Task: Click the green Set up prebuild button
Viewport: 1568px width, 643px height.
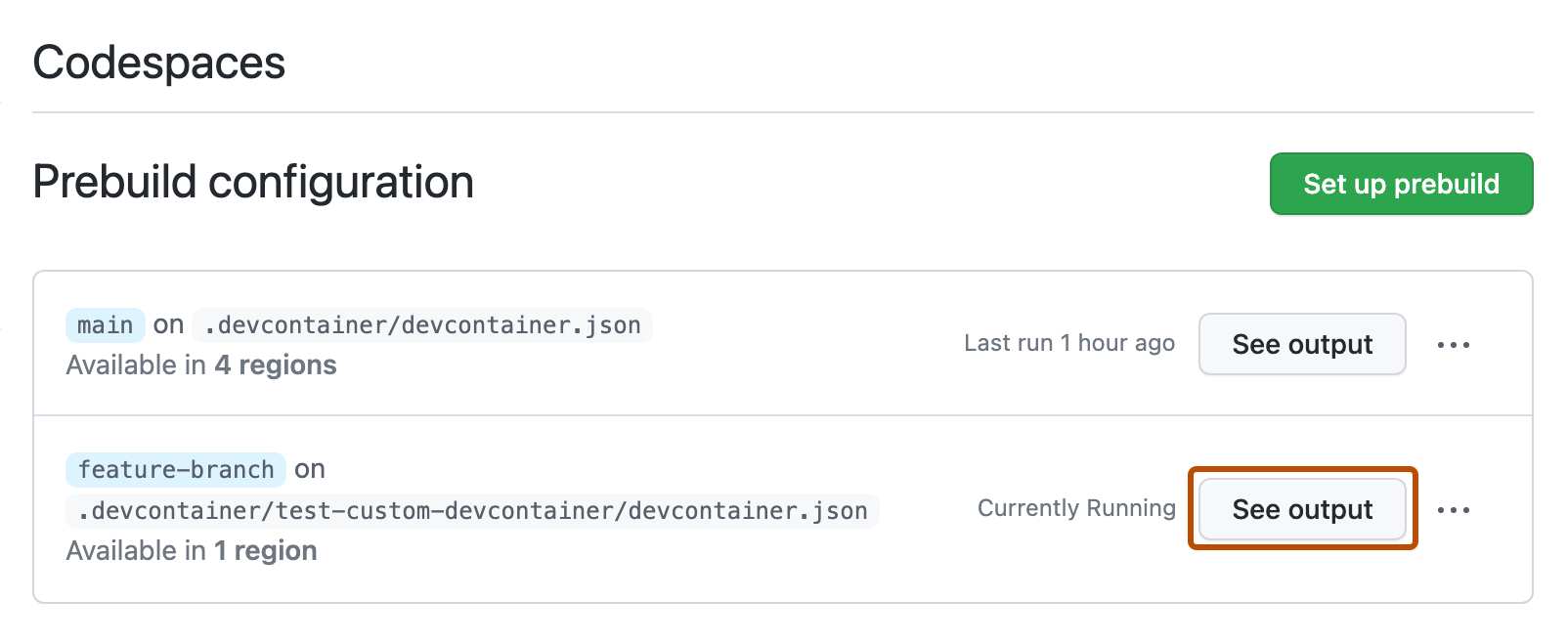Action: click(x=1400, y=184)
